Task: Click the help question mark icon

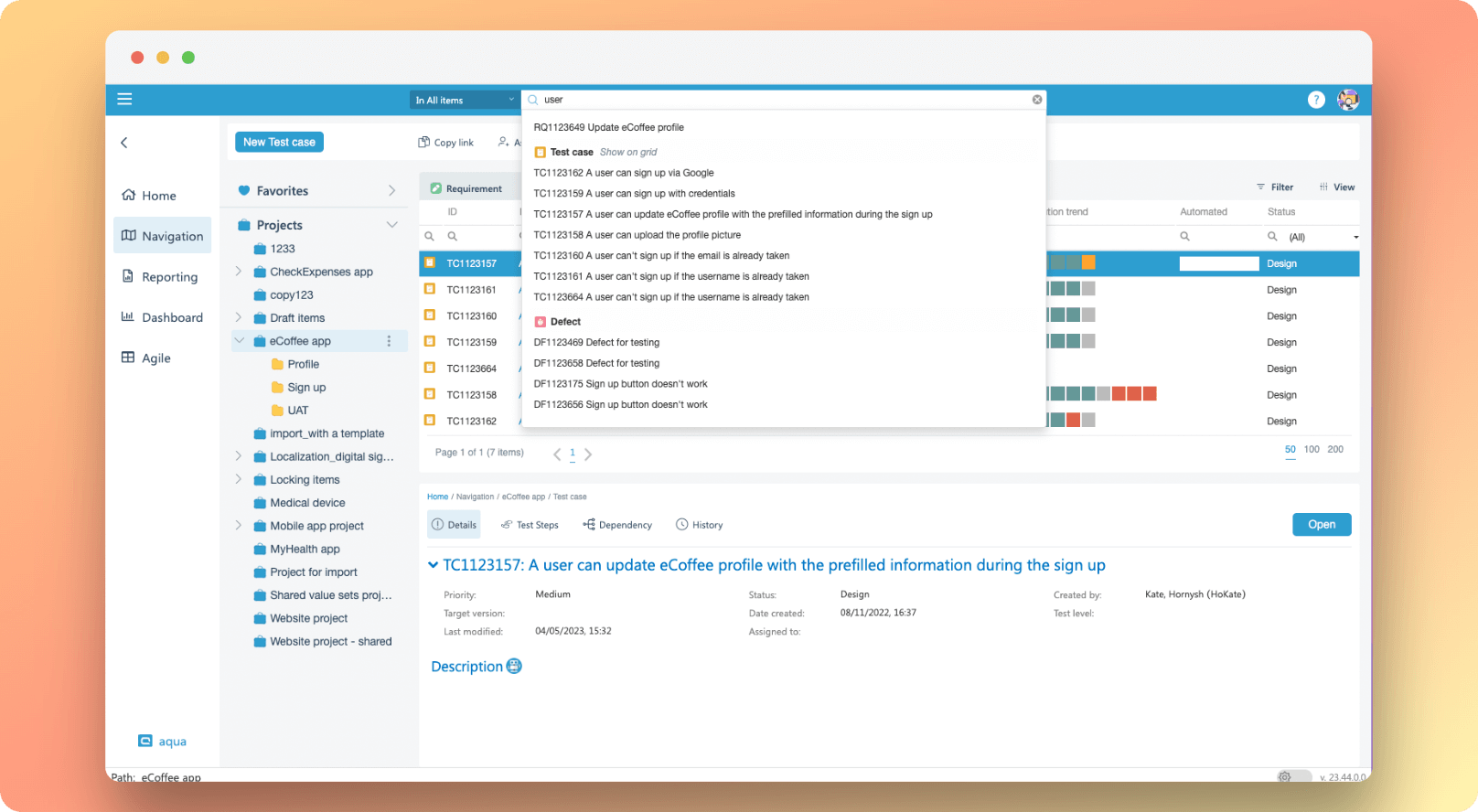Action: (x=1316, y=100)
